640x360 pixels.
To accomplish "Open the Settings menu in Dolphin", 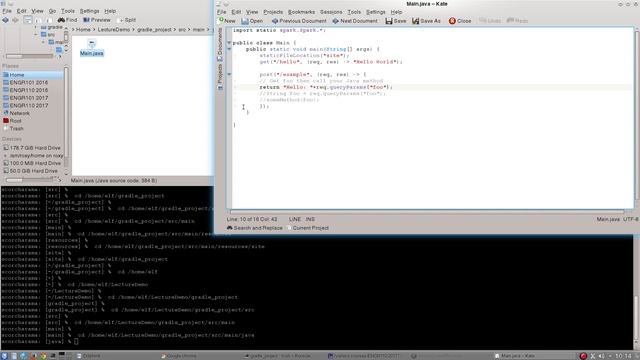I will (x=89, y=11).
